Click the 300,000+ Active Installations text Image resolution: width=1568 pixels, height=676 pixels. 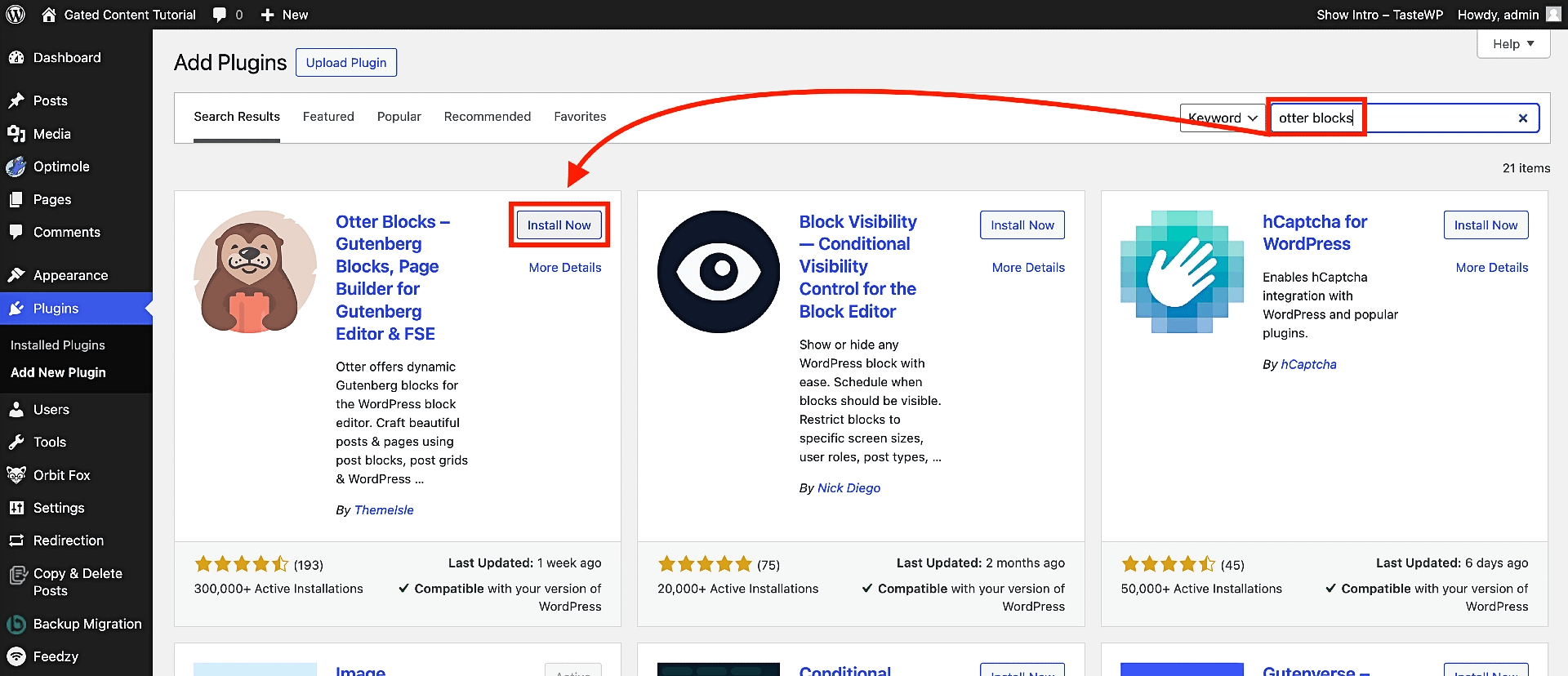tap(278, 589)
